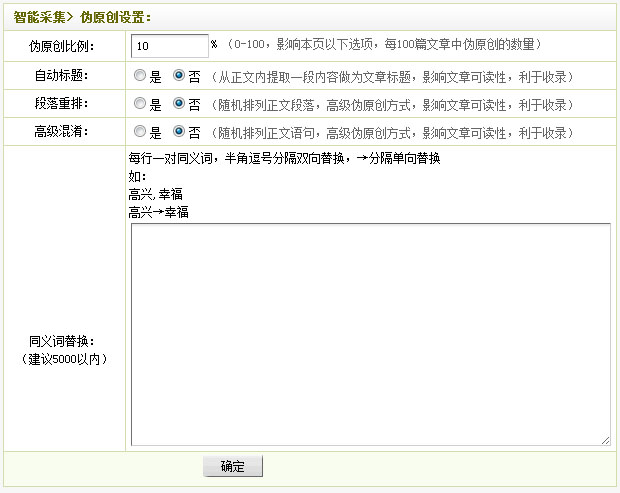
Task: Choose 否 for 段落重排
Action: click(179, 103)
